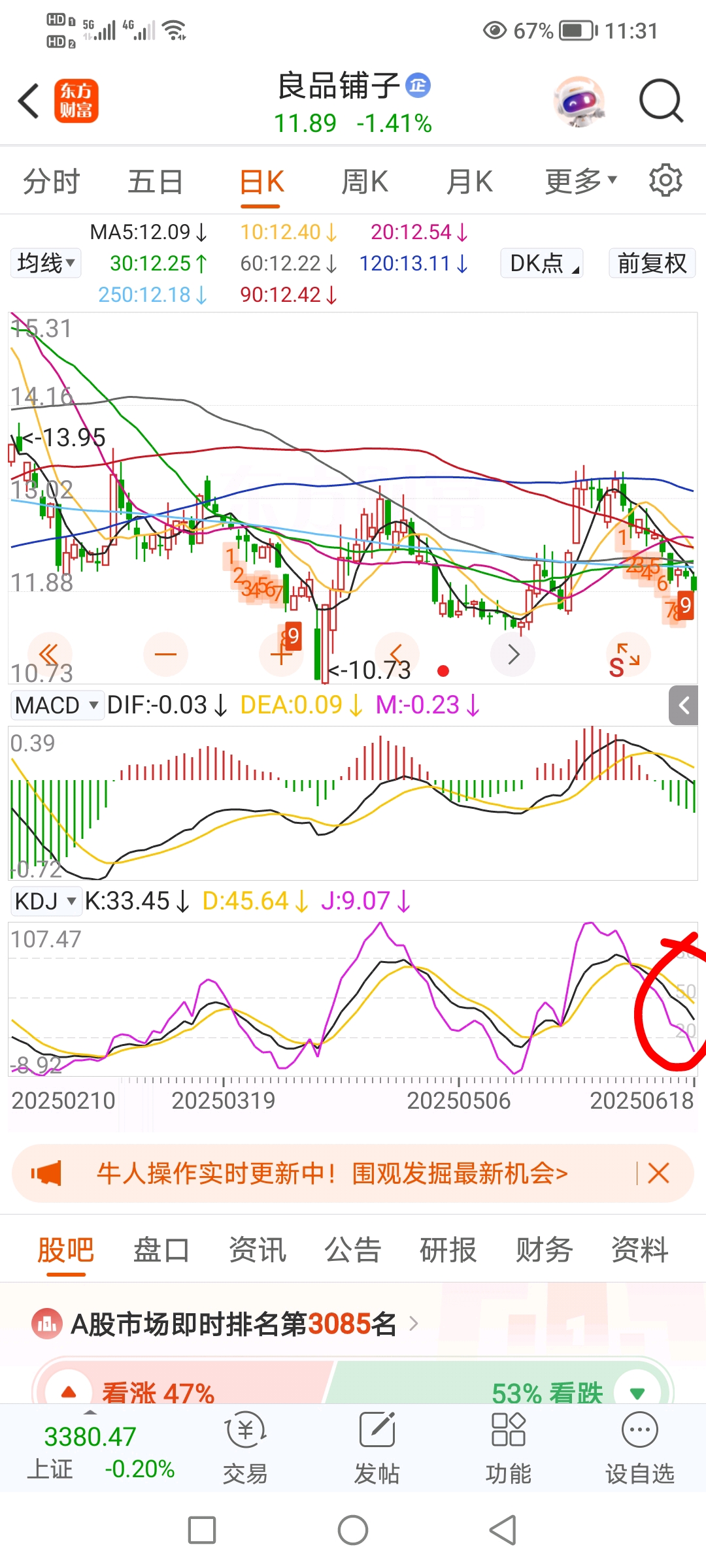Tap the A股市场 ranking chart icon

click(46, 1324)
